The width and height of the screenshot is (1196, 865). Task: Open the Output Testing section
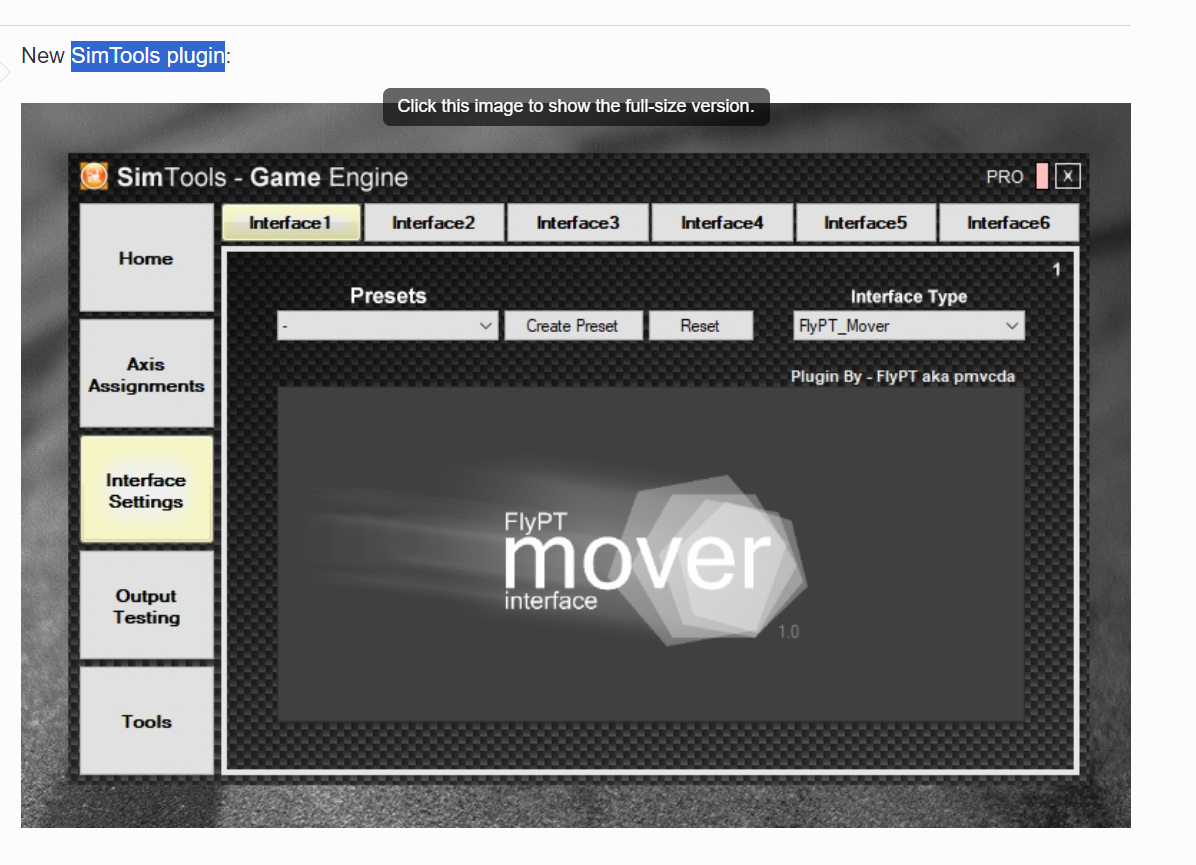point(146,606)
